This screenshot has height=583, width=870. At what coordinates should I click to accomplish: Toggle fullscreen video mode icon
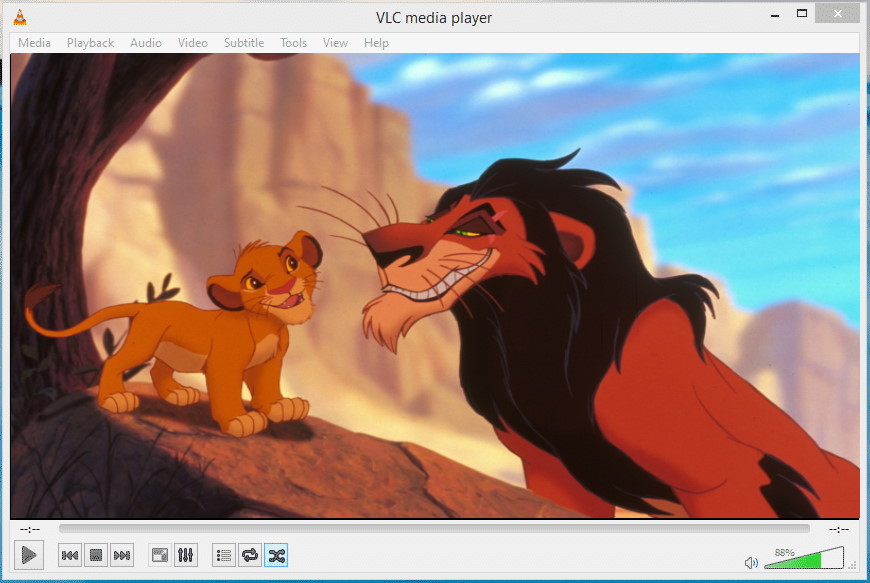160,555
